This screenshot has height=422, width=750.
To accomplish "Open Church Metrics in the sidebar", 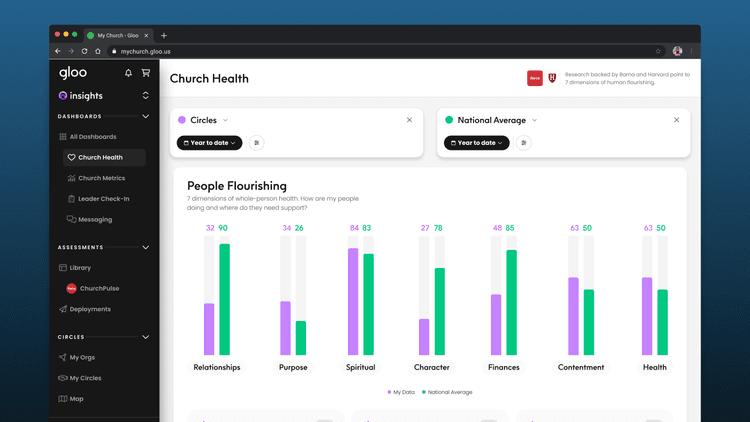I will pos(100,178).
